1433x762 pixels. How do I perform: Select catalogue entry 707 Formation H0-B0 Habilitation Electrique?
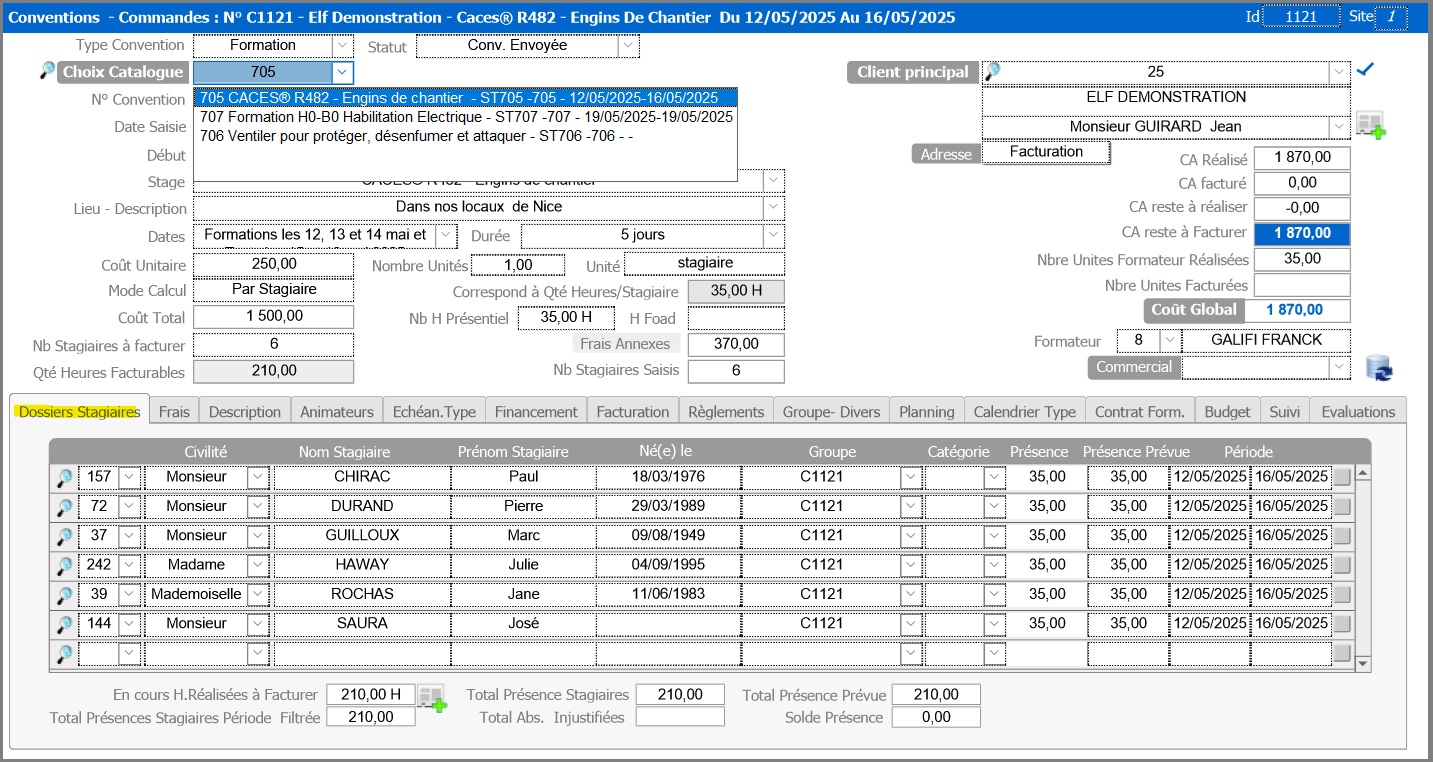466,116
